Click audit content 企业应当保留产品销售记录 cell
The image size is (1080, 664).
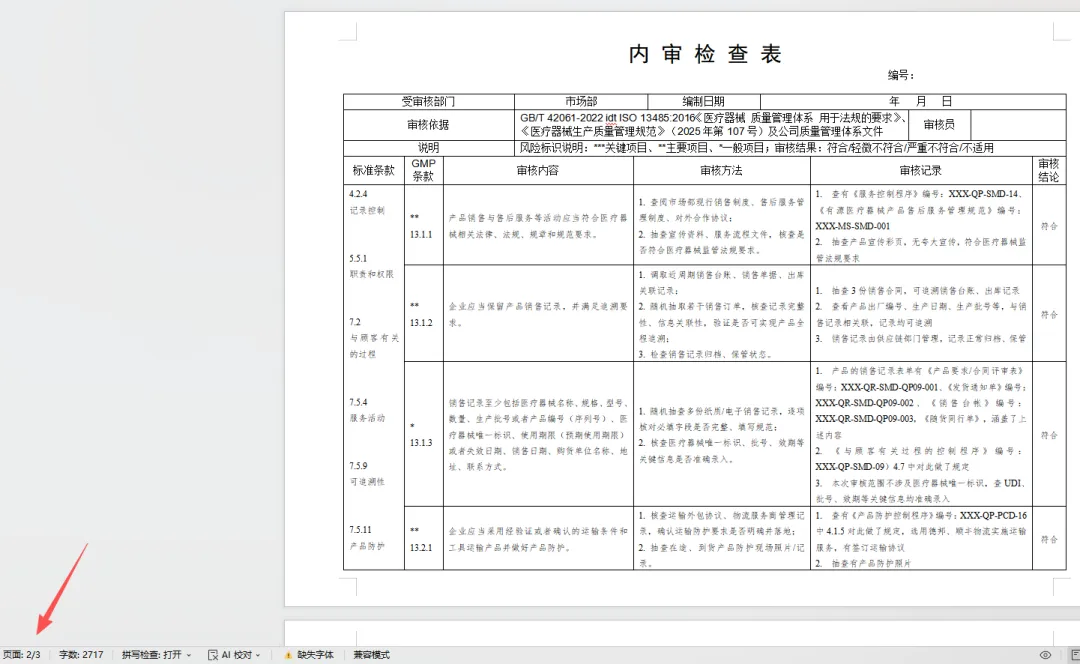(538, 314)
